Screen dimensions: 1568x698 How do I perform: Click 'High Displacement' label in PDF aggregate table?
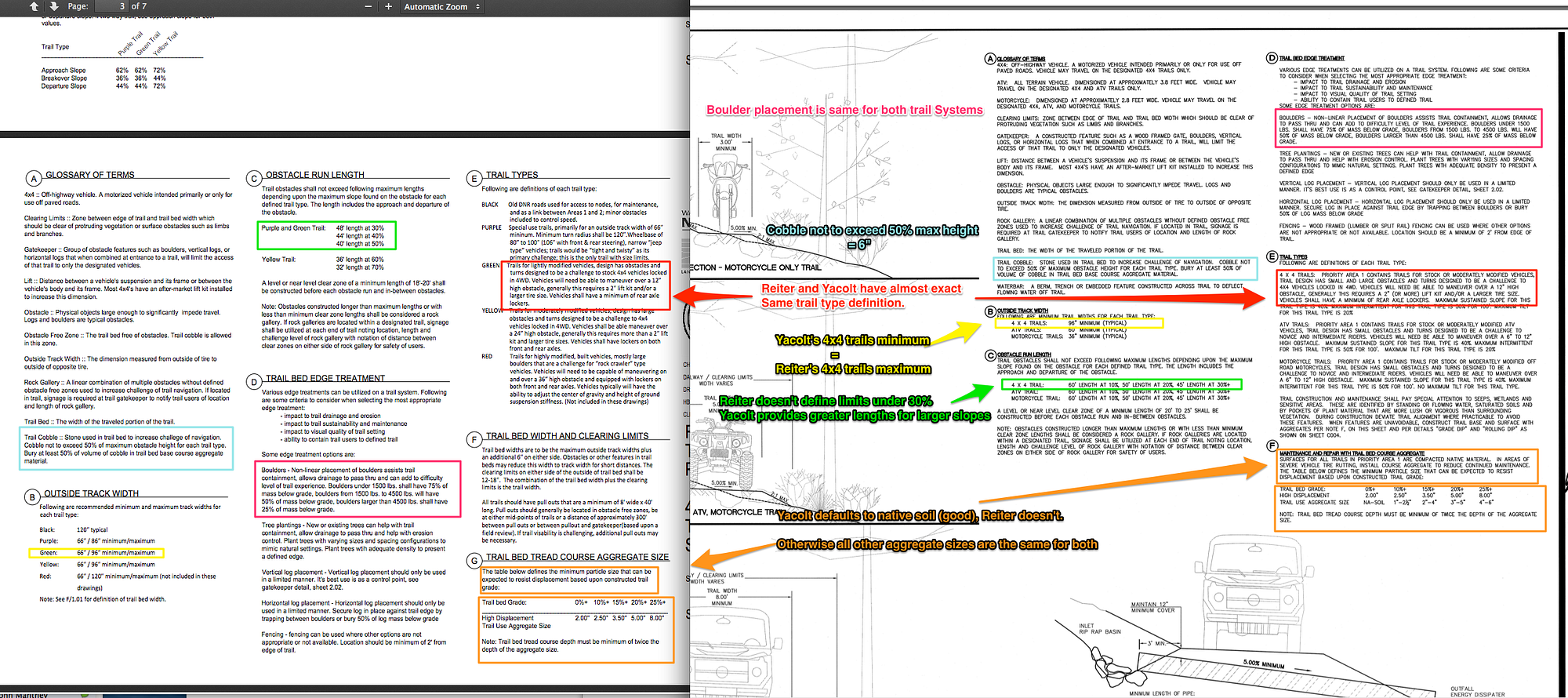pyautogui.click(x=507, y=618)
